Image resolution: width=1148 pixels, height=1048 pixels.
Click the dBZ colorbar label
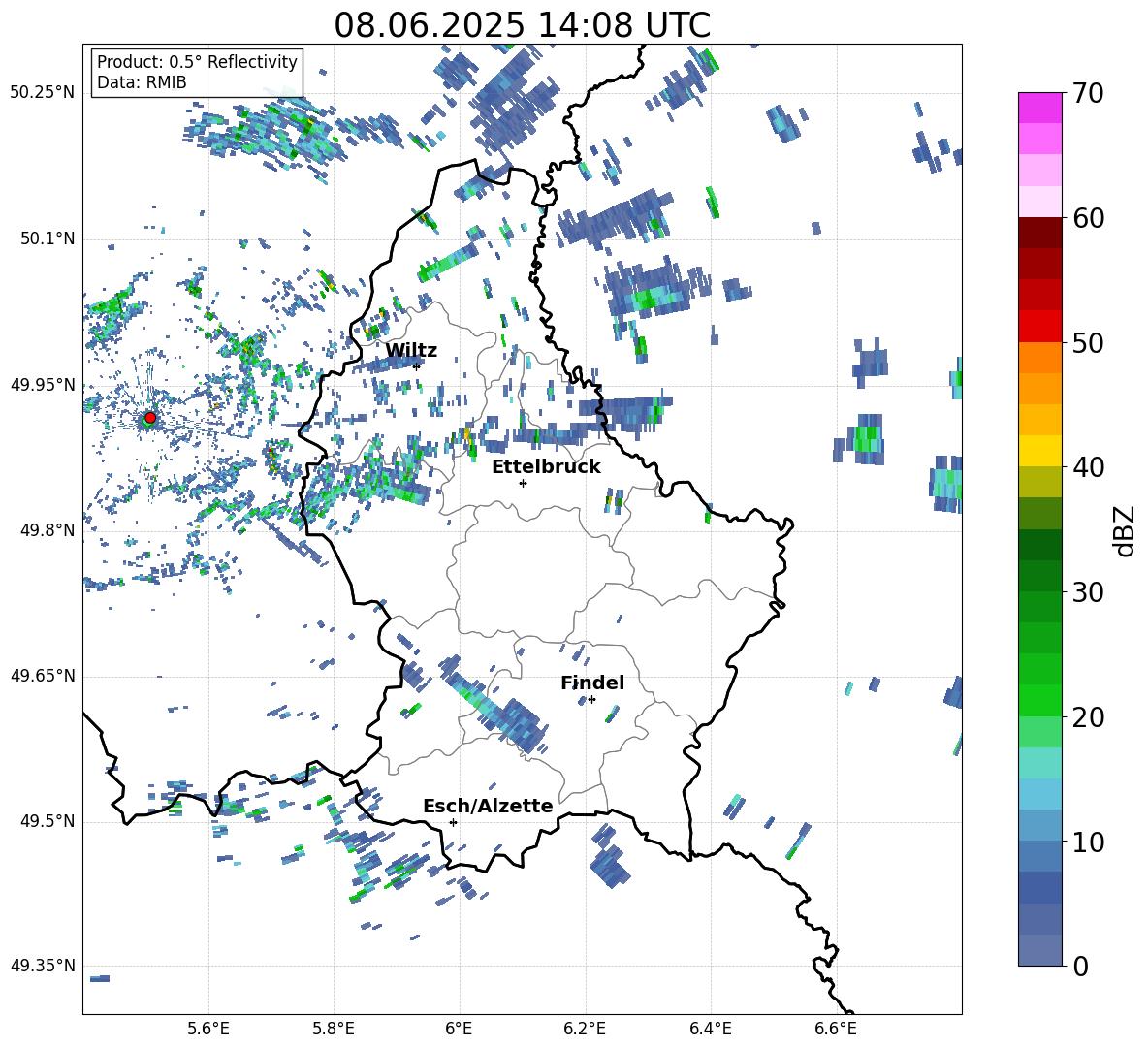pyautogui.click(x=1126, y=530)
